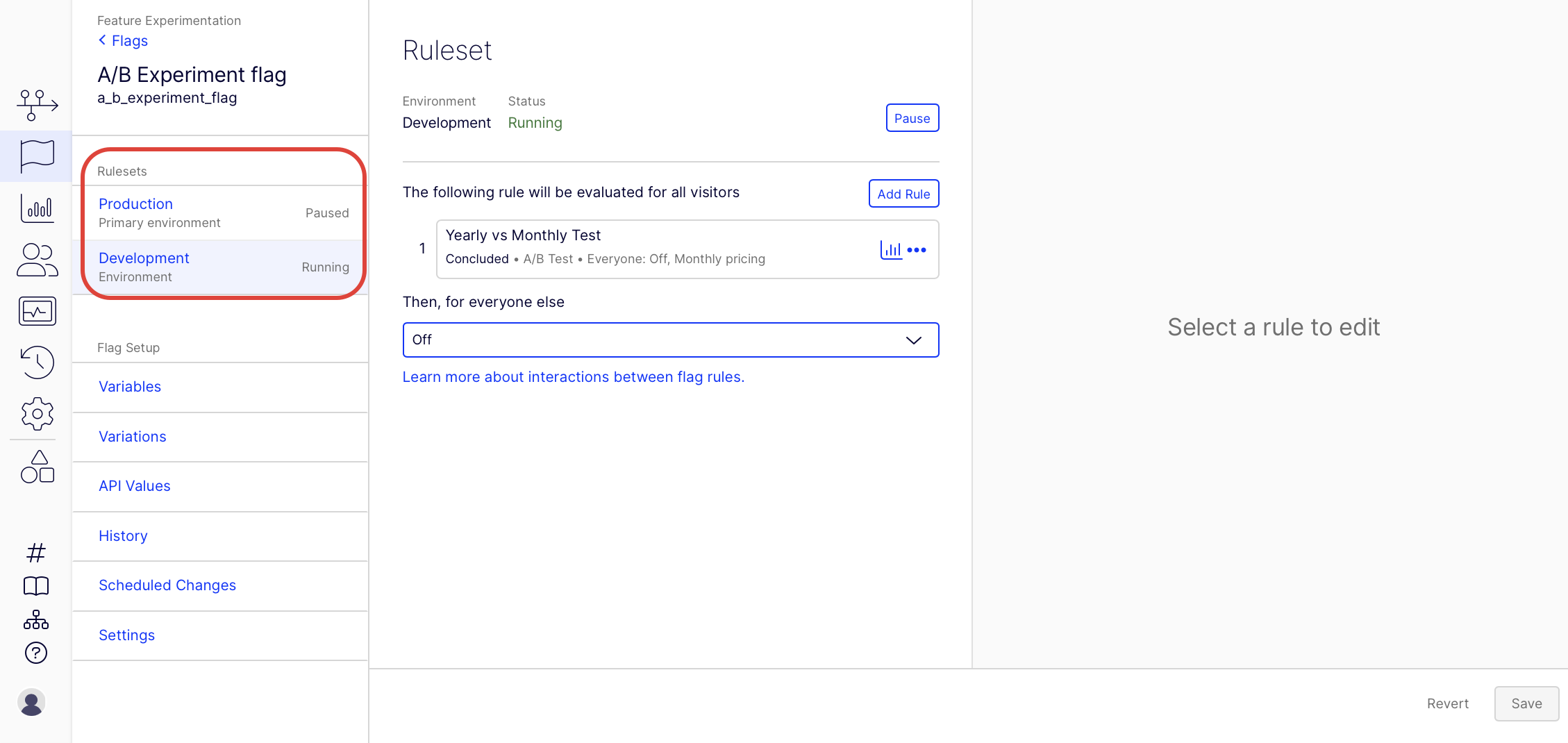
Task: Open the Flags icon in left sidebar
Action: [37, 156]
